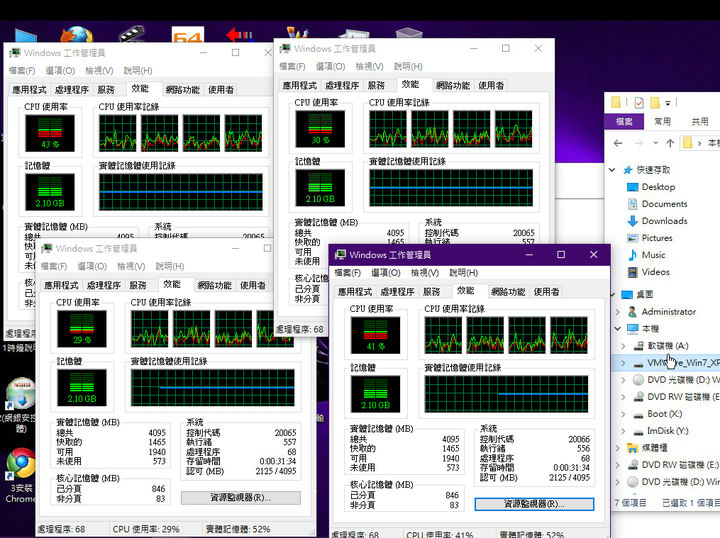Click memory history graph in front Task Manager
720x538 pixels.
(506, 394)
